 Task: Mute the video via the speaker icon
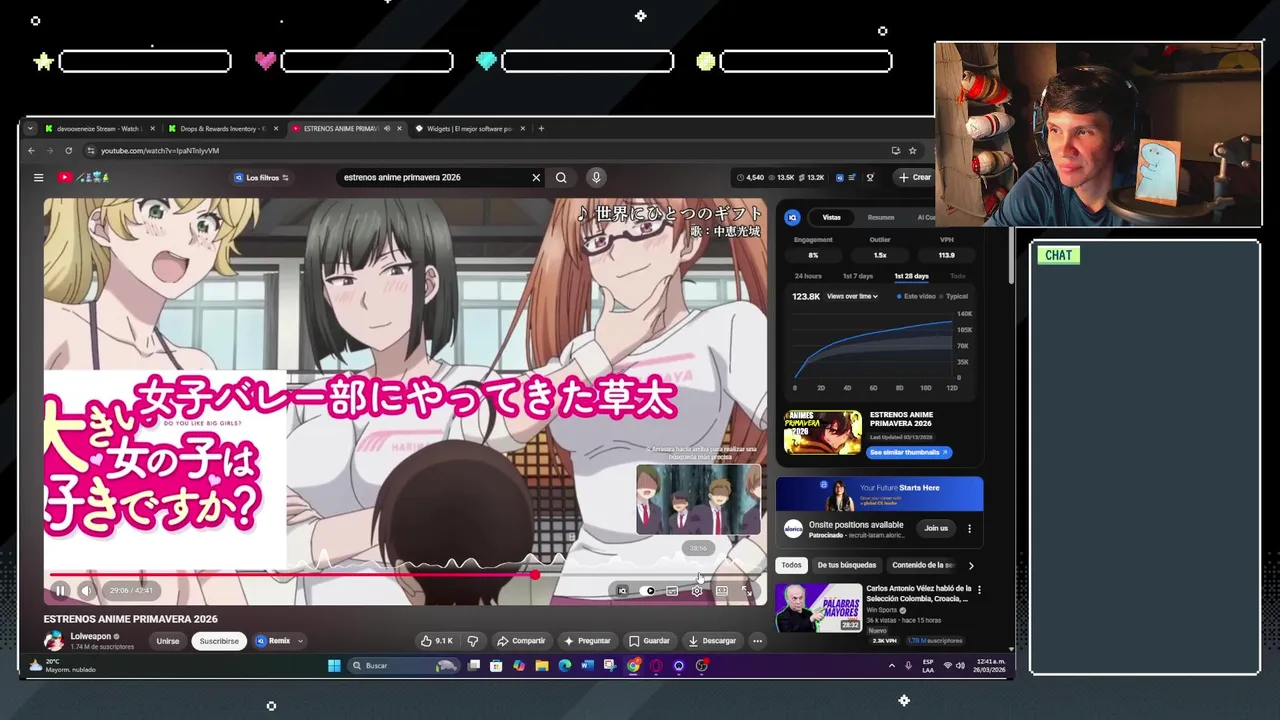(x=86, y=591)
